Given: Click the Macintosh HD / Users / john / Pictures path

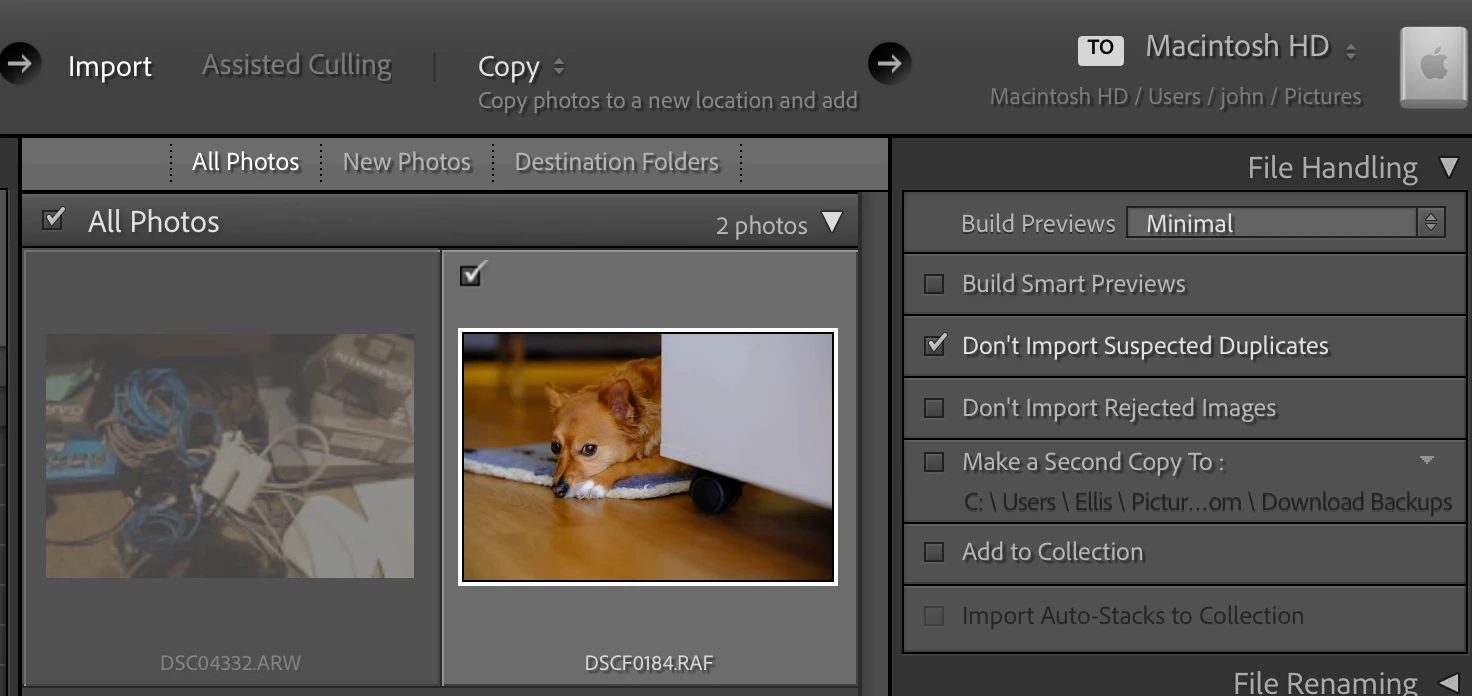Looking at the screenshot, I should [1176, 97].
